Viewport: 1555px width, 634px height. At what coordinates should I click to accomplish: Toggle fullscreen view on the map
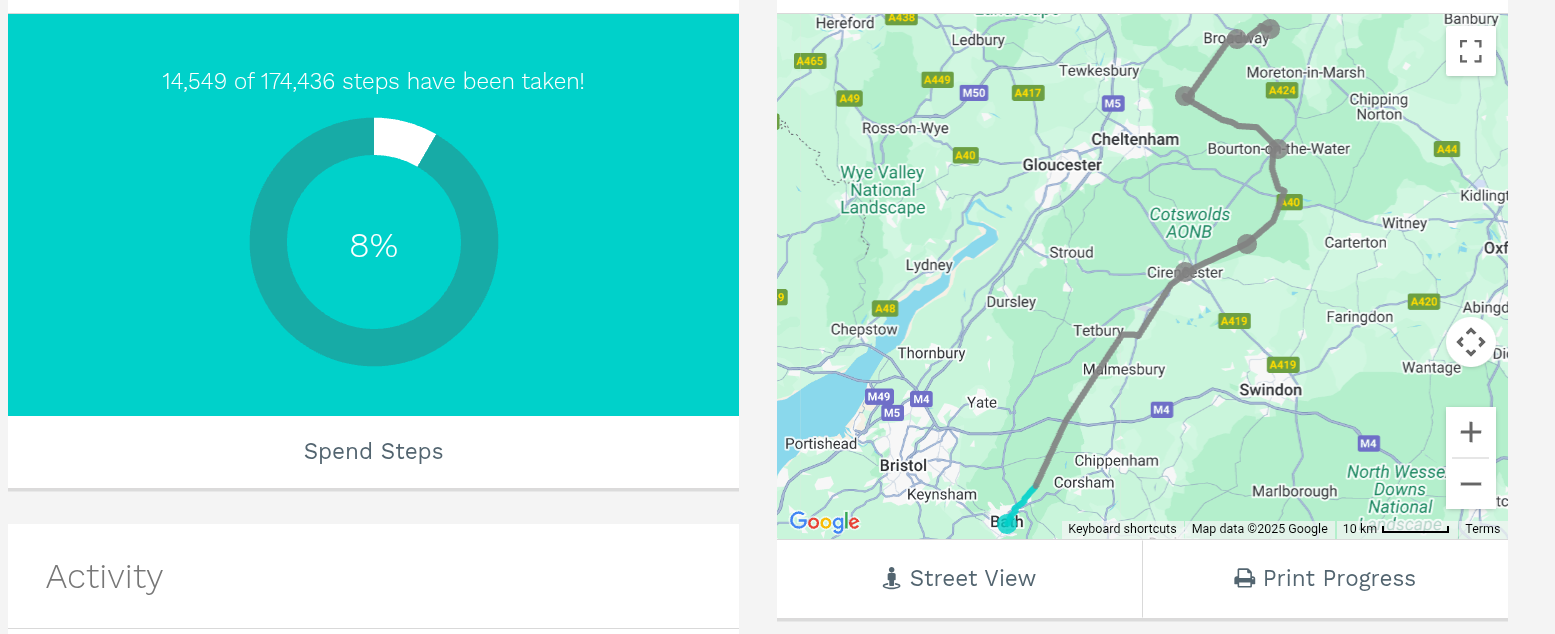click(x=1470, y=50)
